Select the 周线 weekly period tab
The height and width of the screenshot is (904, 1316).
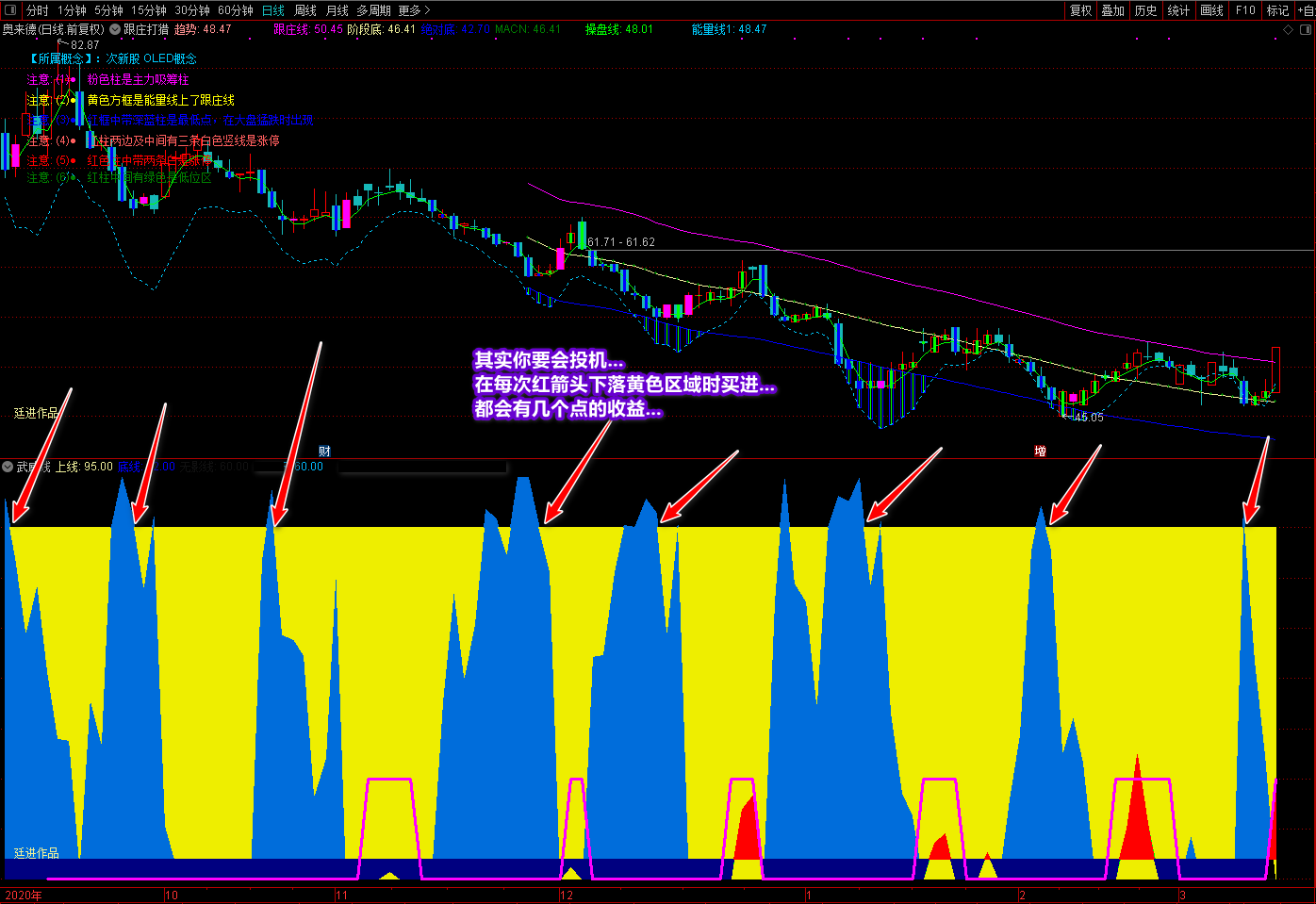[x=305, y=10]
